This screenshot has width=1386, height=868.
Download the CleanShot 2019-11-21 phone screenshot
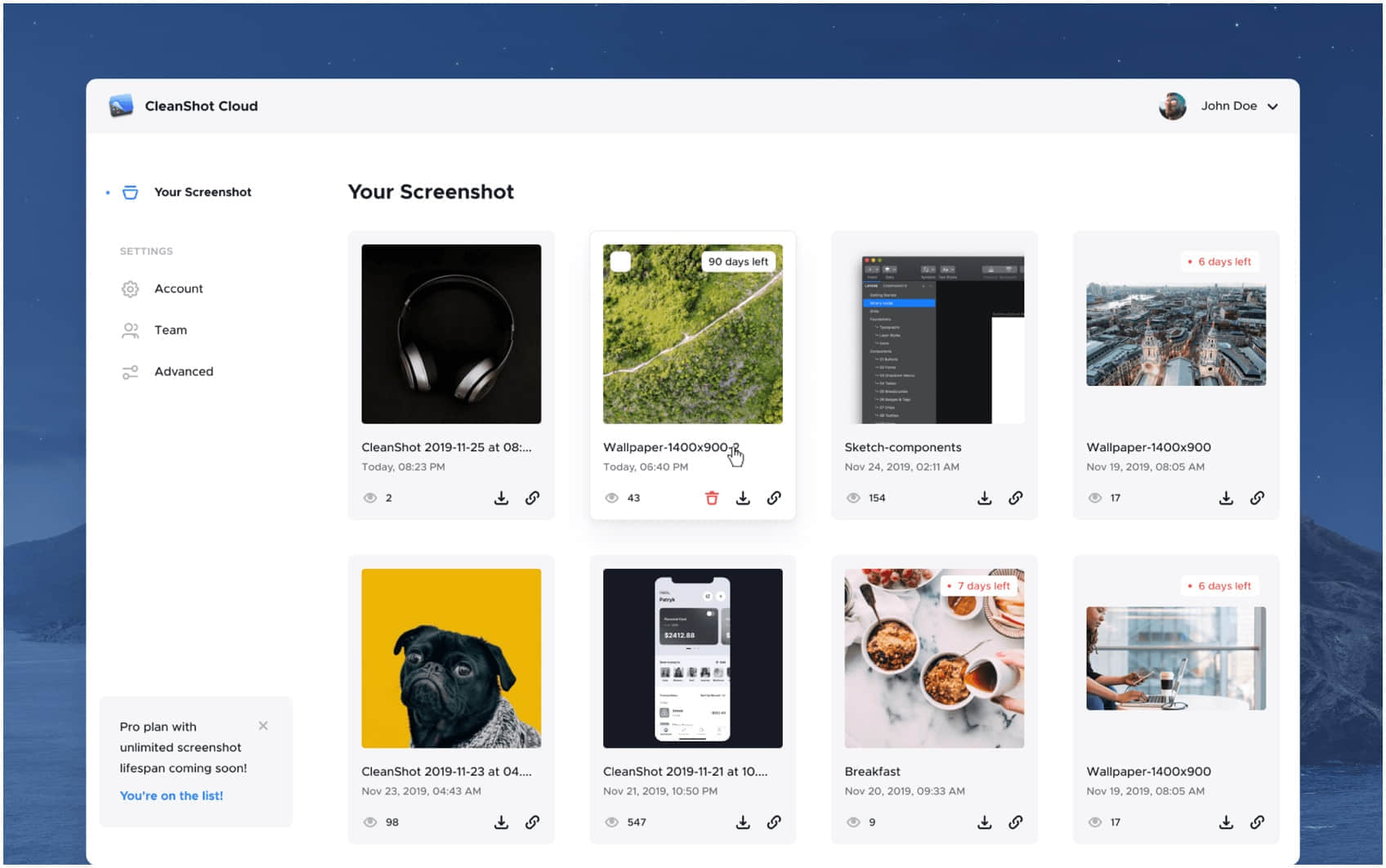coord(743,822)
